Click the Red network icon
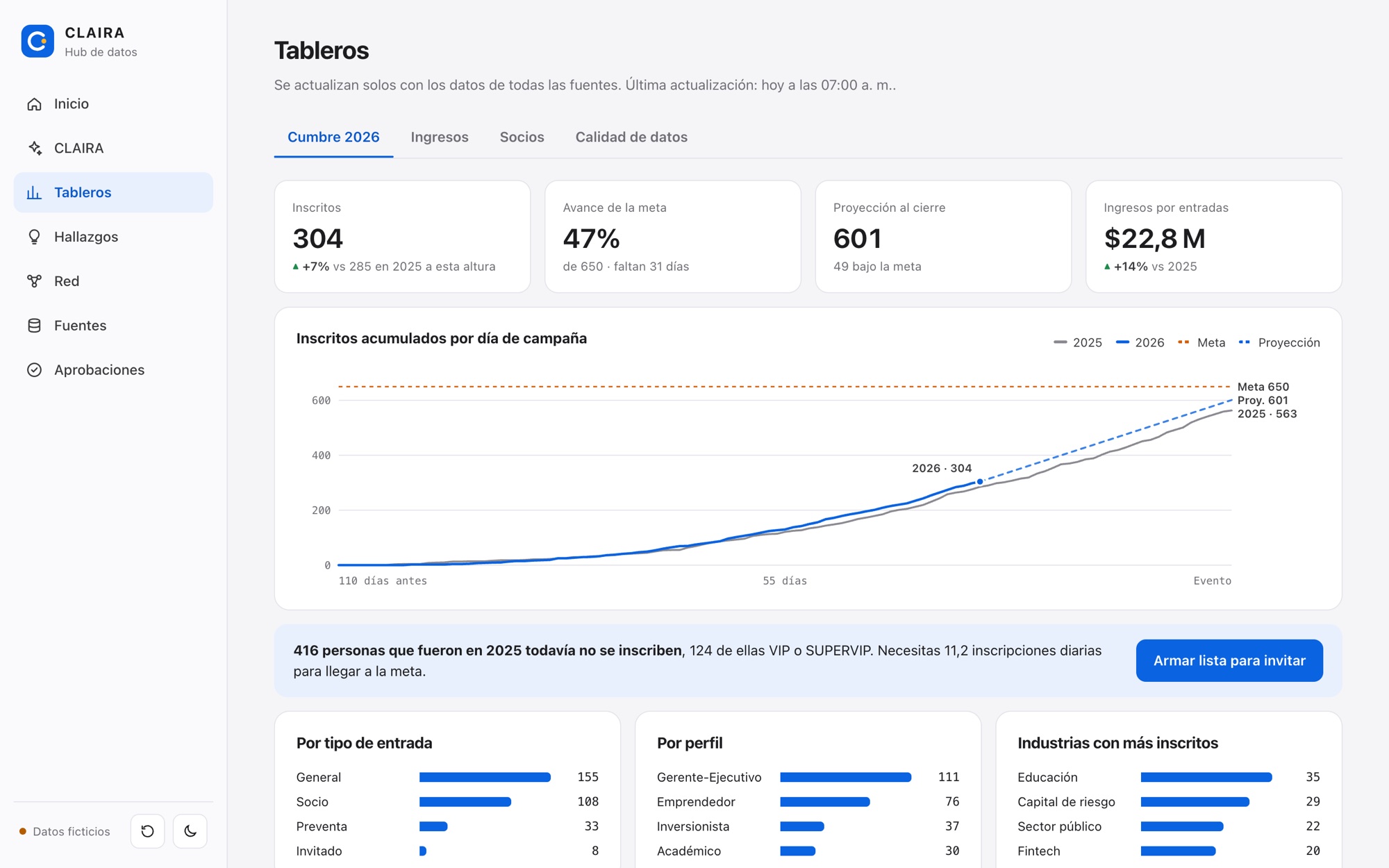This screenshot has height=868, width=1389. tap(34, 281)
